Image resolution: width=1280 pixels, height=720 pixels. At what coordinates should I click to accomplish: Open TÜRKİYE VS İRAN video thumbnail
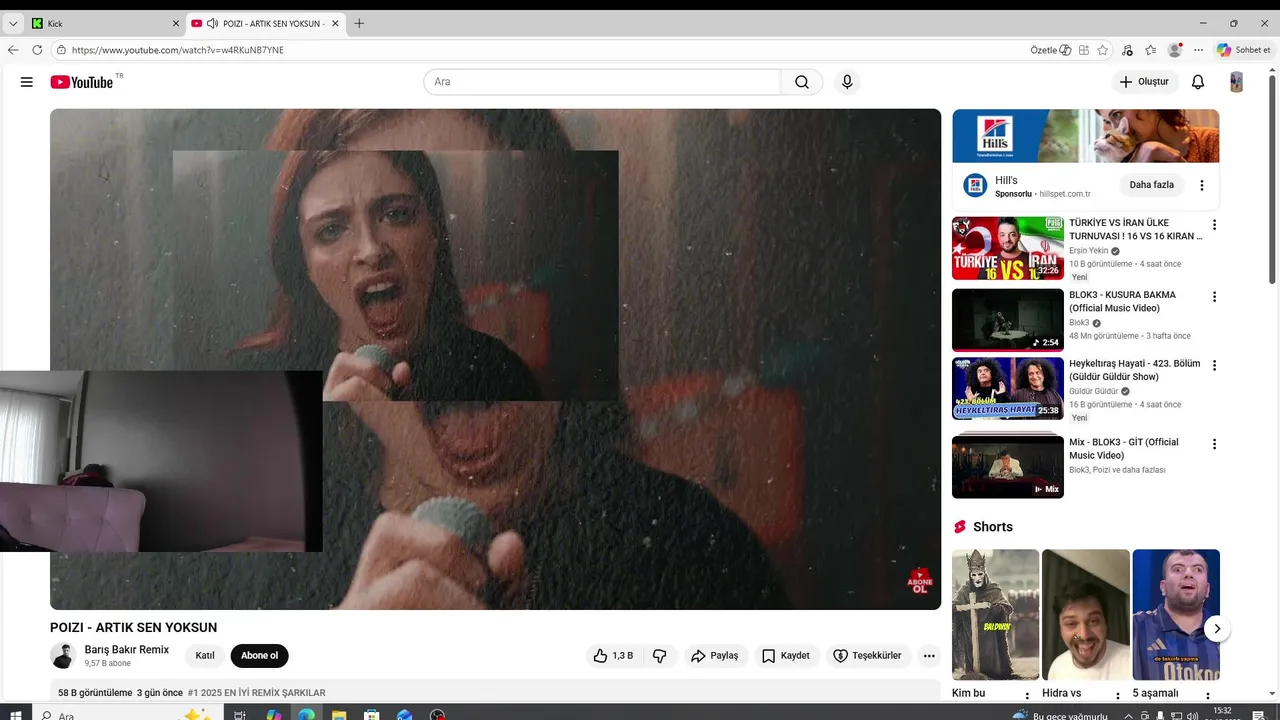click(1007, 248)
